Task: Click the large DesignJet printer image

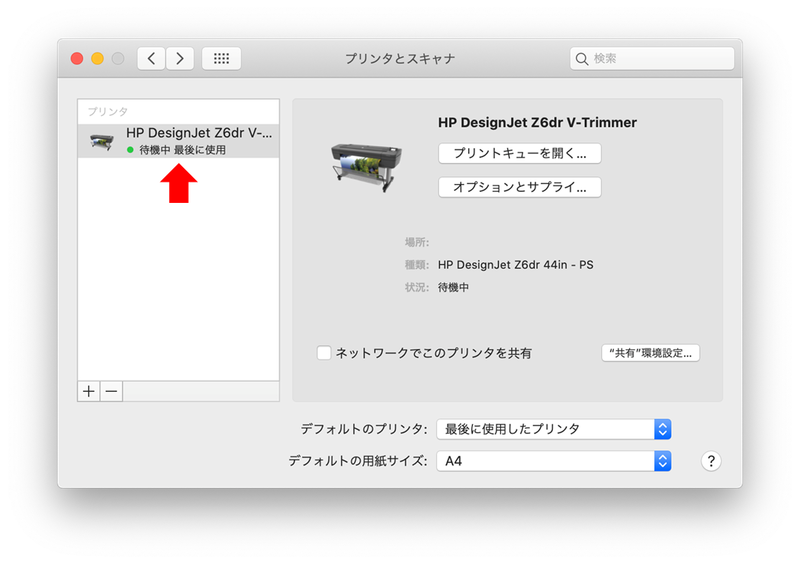Action: point(366,166)
